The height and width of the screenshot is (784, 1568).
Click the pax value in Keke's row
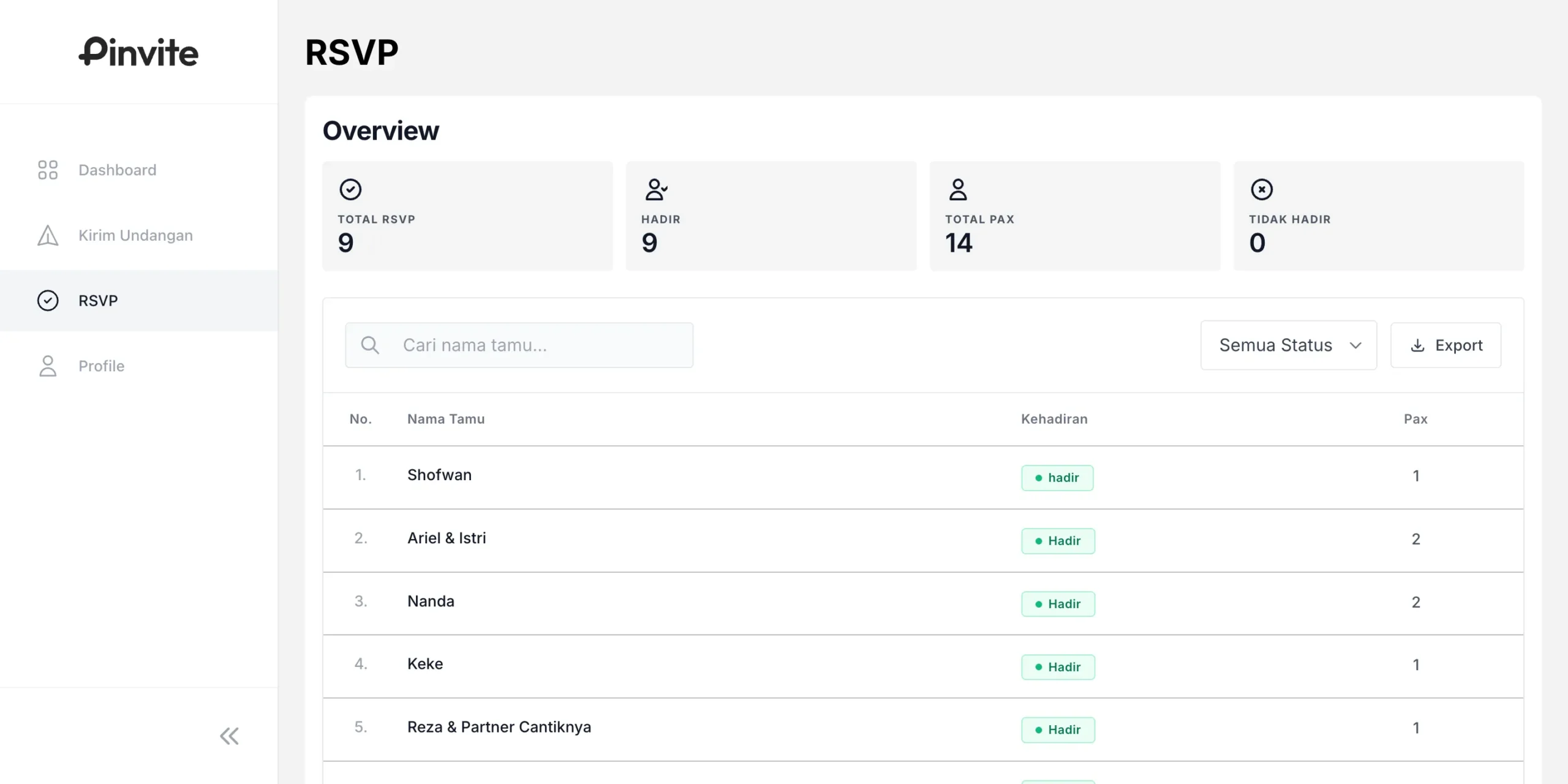pyautogui.click(x=1416, y=665)
